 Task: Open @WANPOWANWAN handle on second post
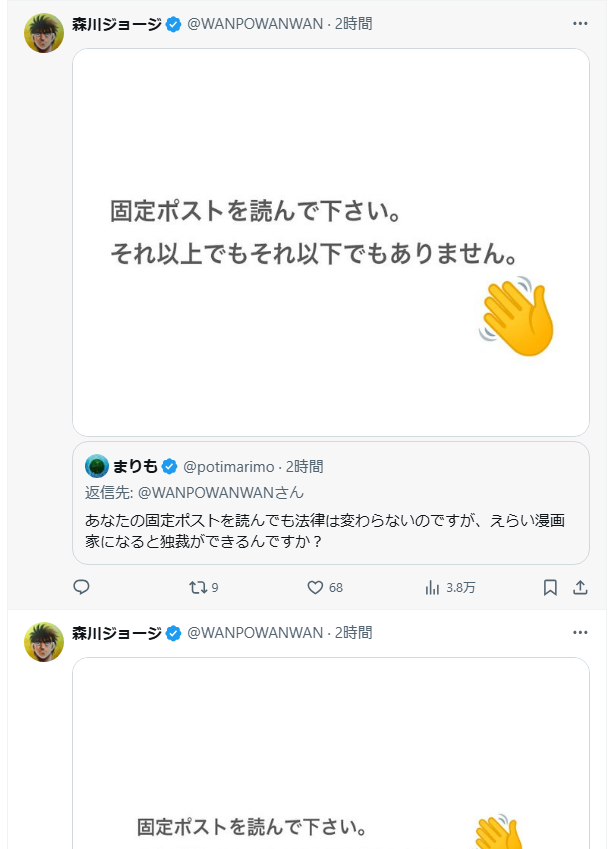coord(255,632)
